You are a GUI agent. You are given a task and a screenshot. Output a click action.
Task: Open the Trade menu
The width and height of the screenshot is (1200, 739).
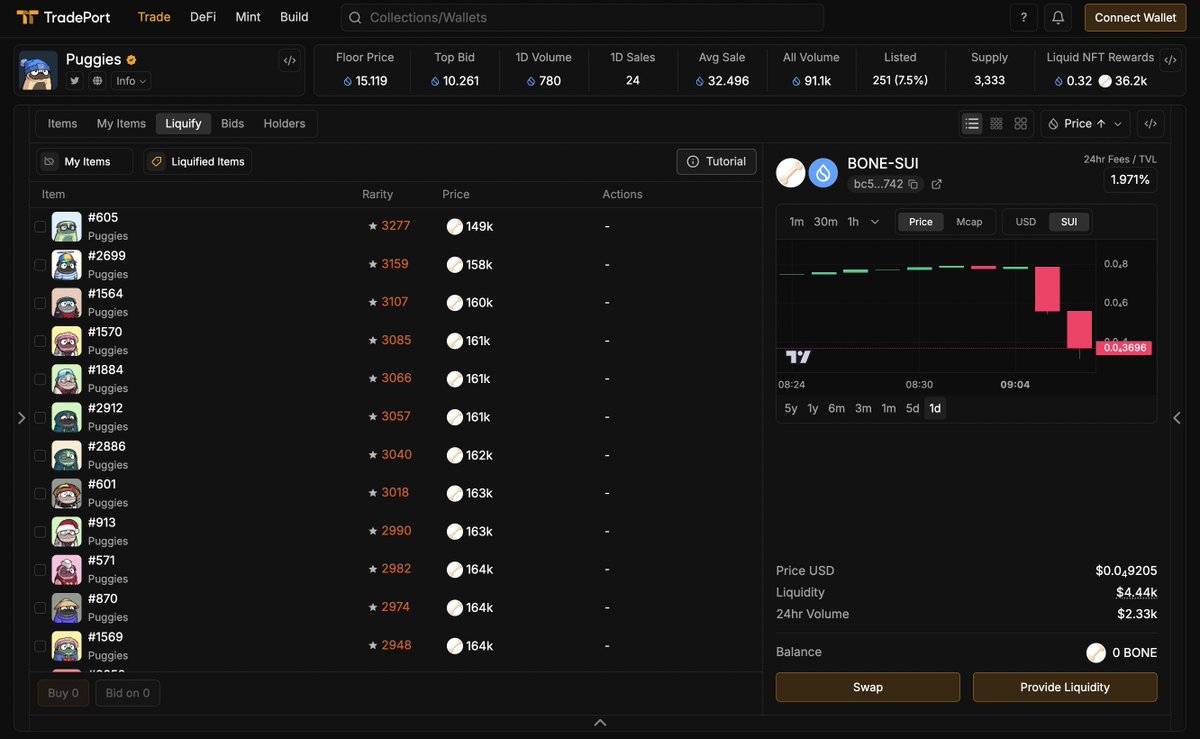pyautogui.click(x=154, y=17)
